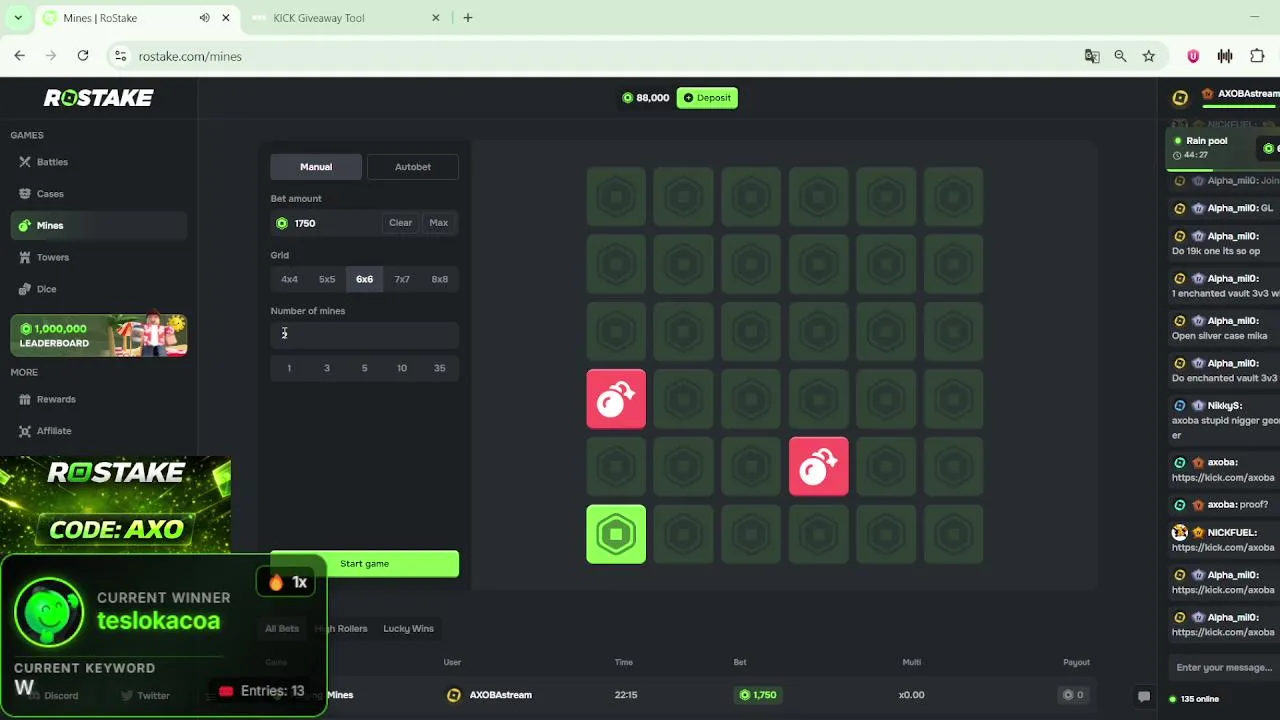Set number of mines preset to 10

point(402,368)
